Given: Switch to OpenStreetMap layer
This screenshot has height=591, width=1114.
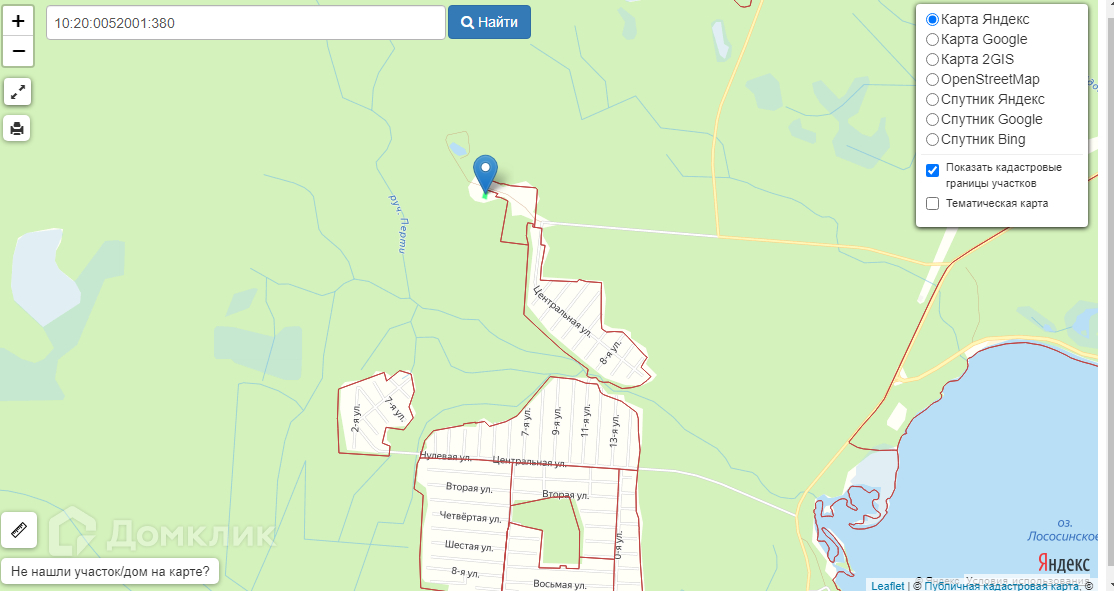Looking at the screenshot, I should click(933, 80).
